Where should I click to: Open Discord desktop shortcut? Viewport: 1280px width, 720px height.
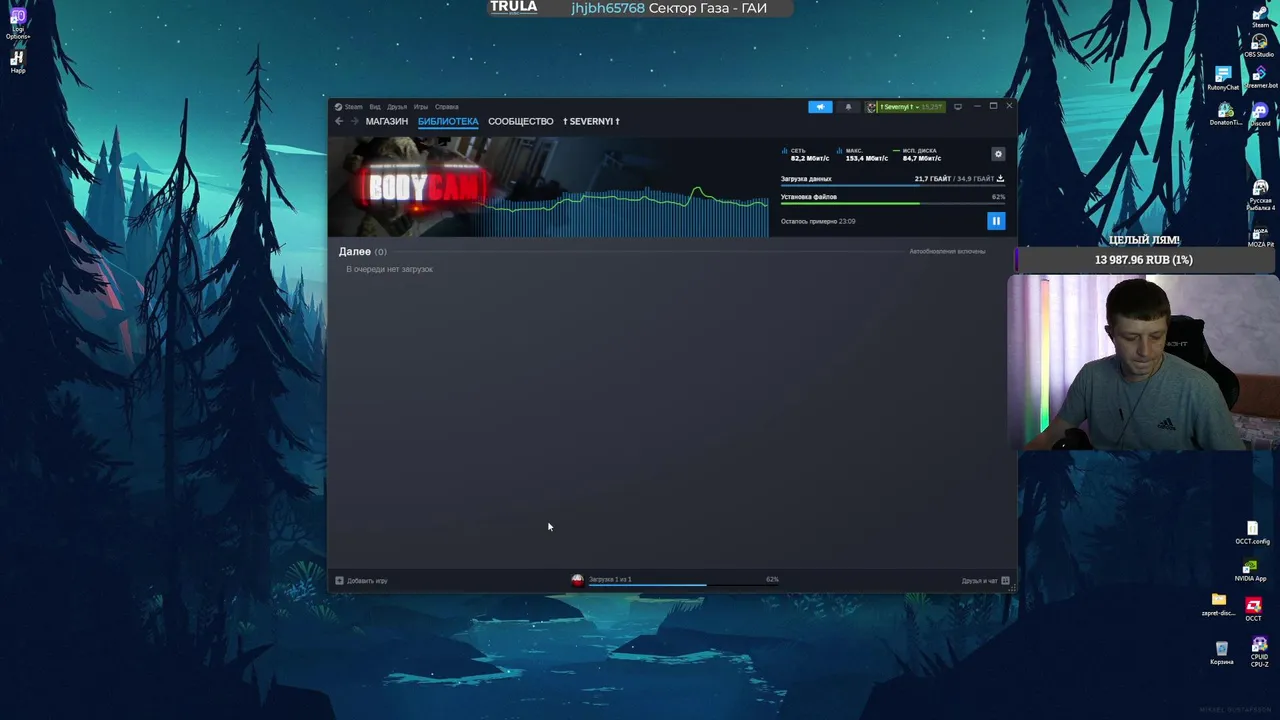pyautogui.click(x=1260, y=114)
